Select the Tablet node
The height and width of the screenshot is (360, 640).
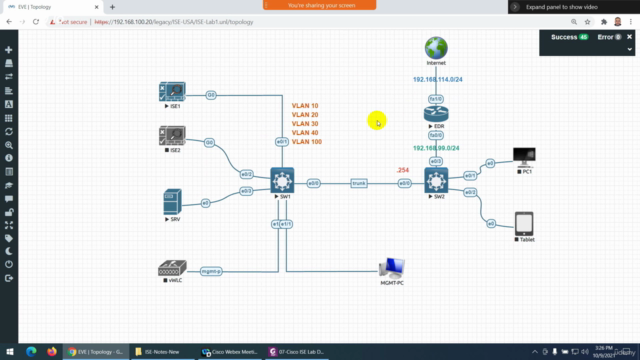click(x=524, y=224)
